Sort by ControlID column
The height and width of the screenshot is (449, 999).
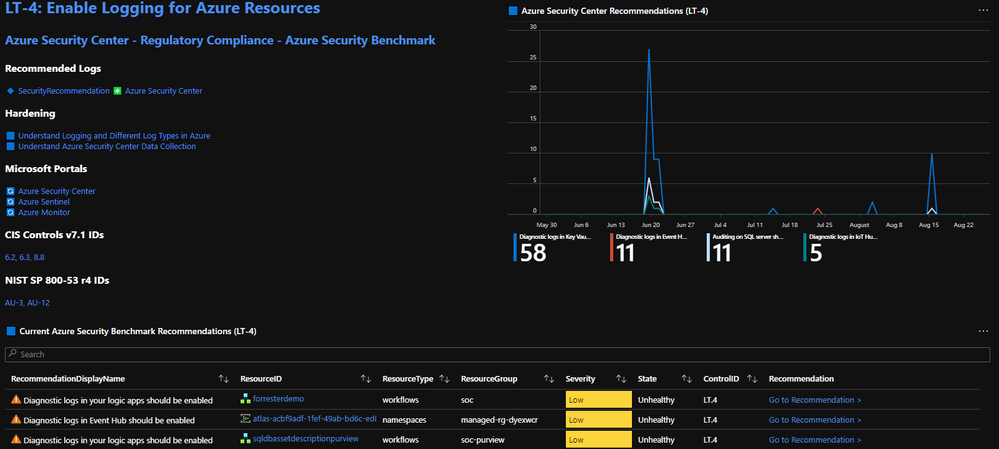[752, 379]
